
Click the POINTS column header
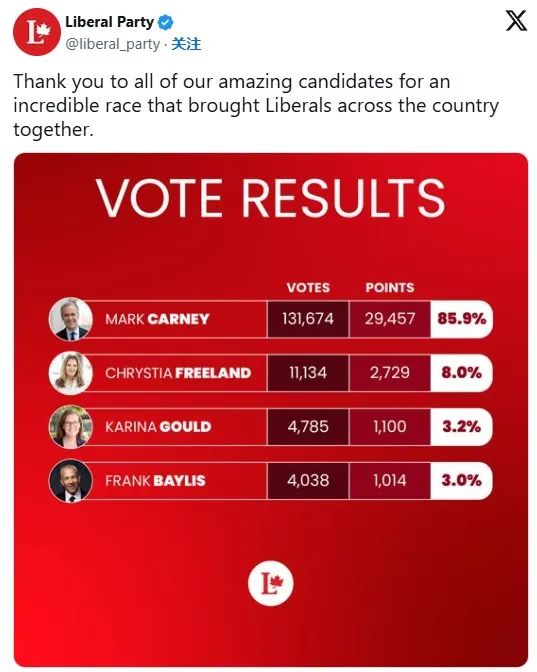(x=390, y=287)
